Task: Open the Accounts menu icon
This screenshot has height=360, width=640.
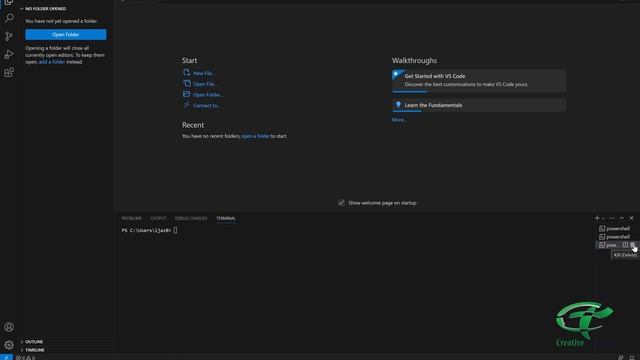Action: pos(9,327)
